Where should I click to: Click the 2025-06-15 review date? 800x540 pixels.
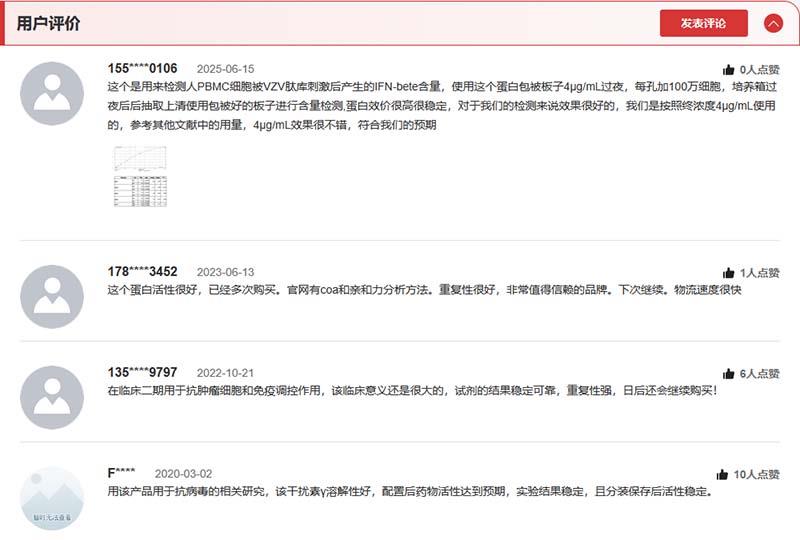[225, 69]
